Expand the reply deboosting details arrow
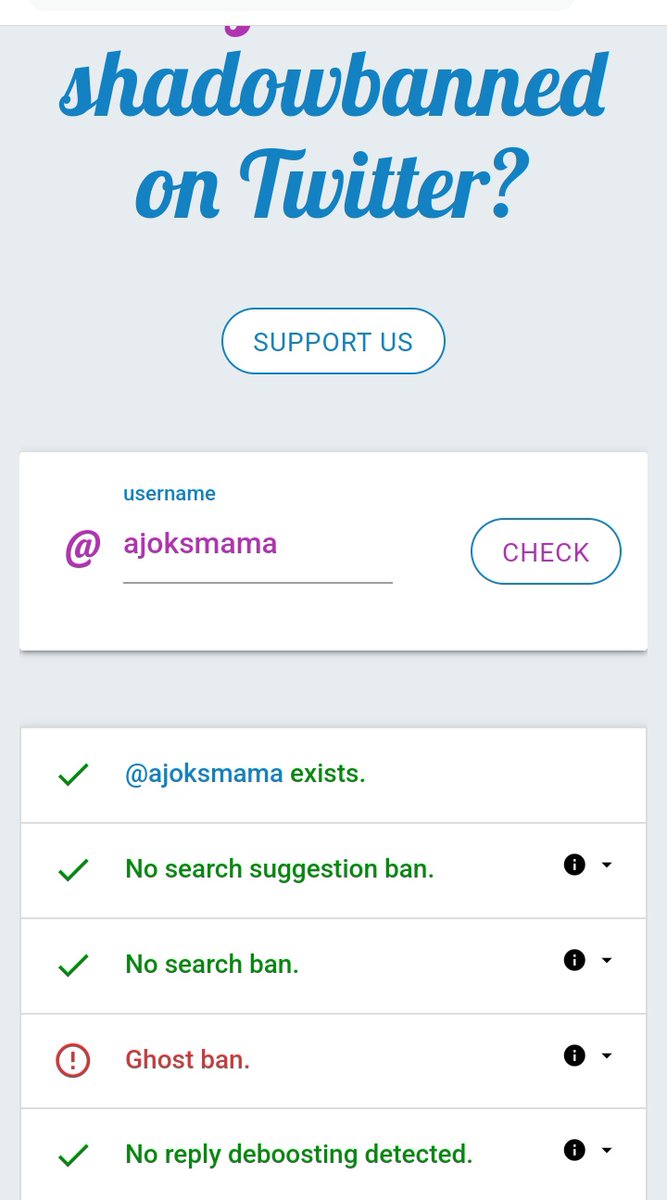Screen dimensions: 667x1200 [606, 1150]
